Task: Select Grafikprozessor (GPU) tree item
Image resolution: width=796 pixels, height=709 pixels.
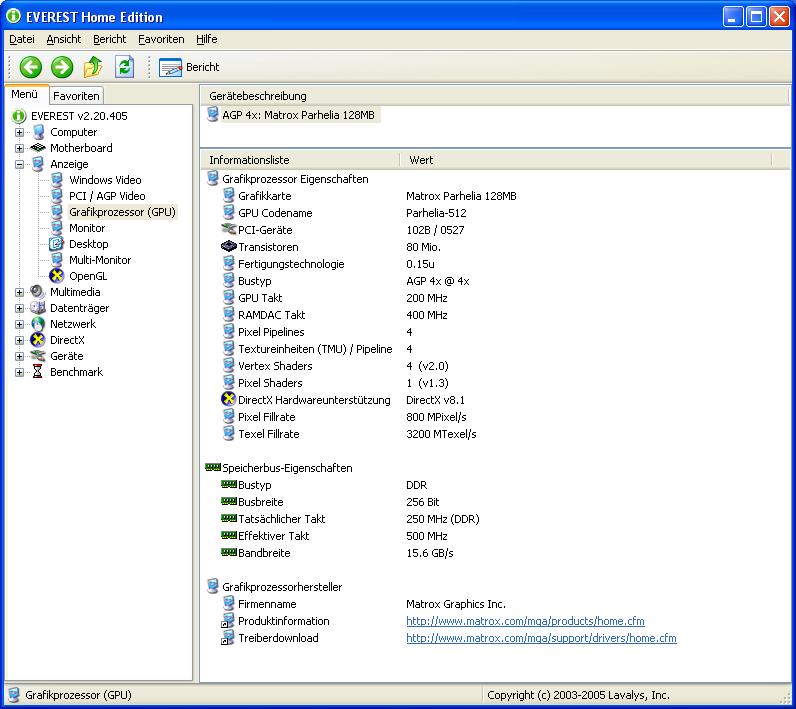Action: [122, 212]
